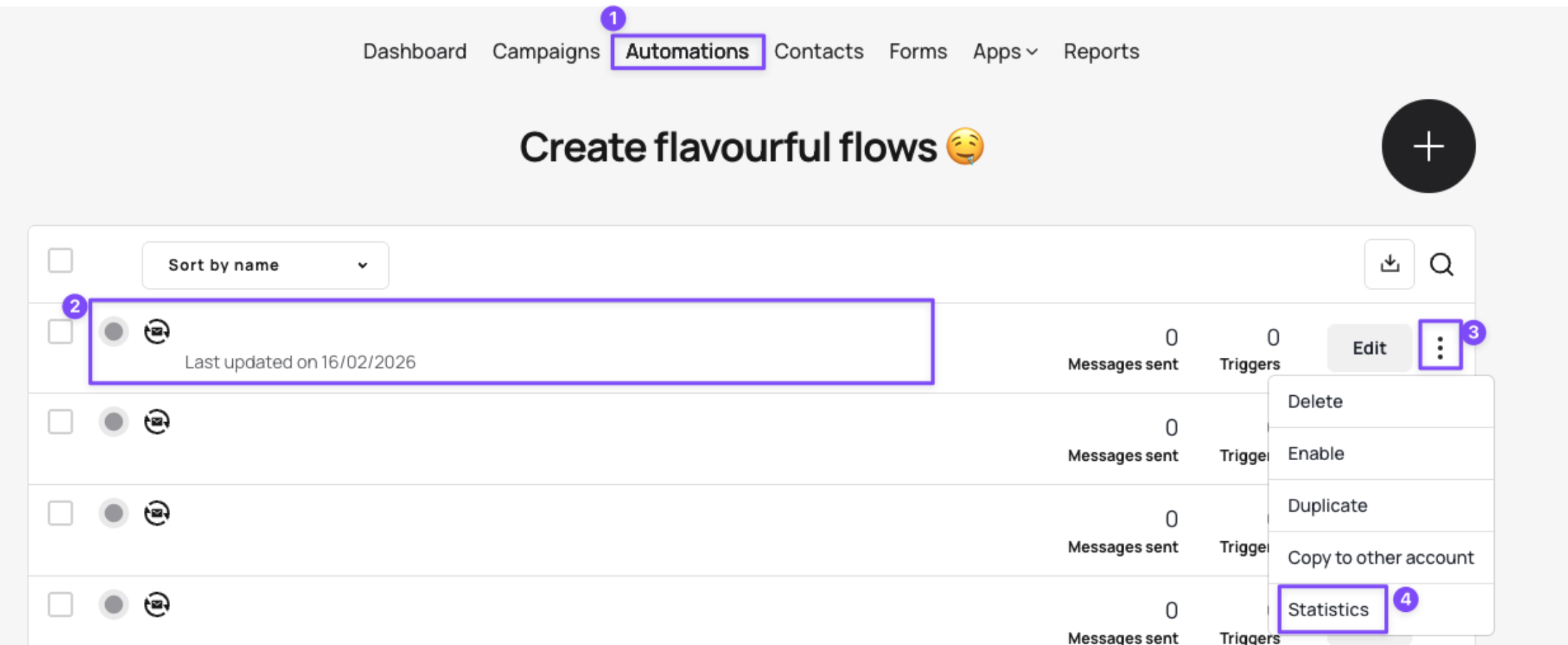This screenshot has width=1568, height=645.
Task: Toggle the second row's grey status circle
Action: coord(114,422)
